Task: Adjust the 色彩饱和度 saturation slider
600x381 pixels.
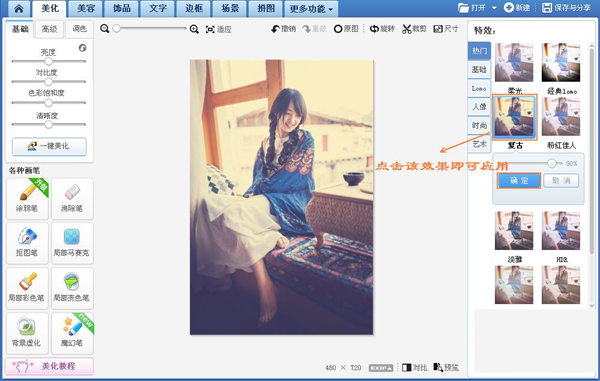Action: pos(48,103)
